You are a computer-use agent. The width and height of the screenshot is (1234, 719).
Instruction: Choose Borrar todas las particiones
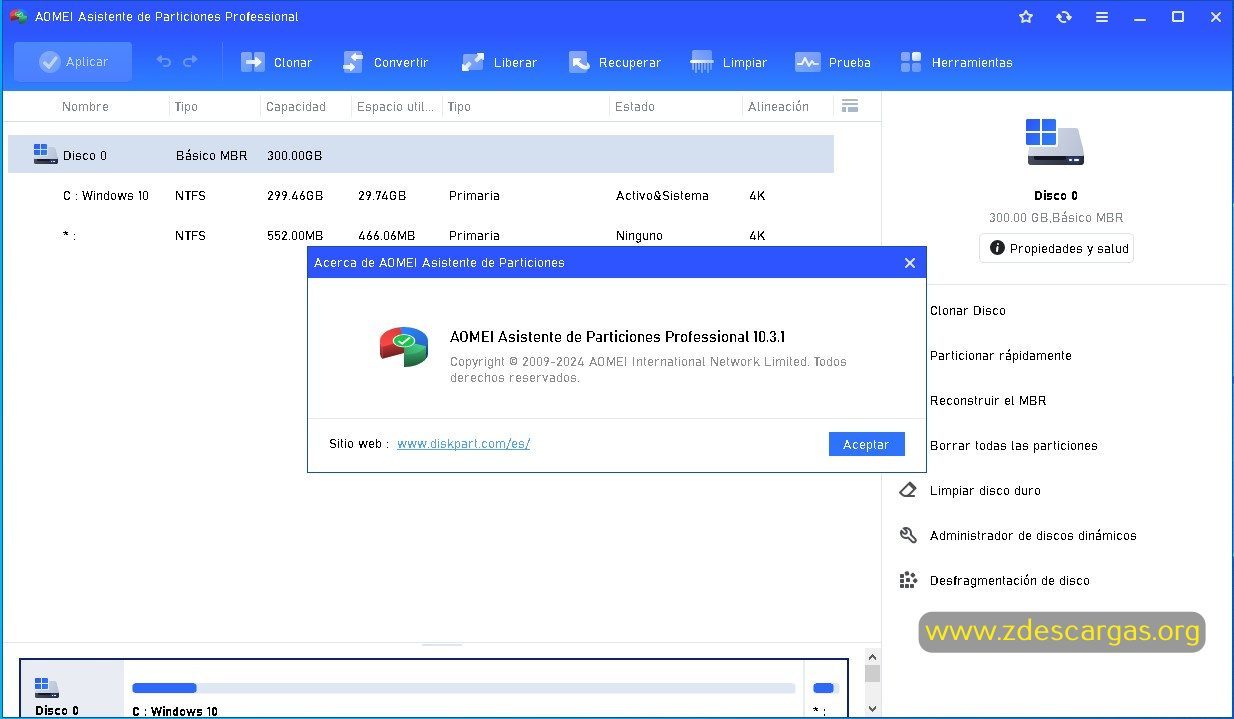[1013, 446]
